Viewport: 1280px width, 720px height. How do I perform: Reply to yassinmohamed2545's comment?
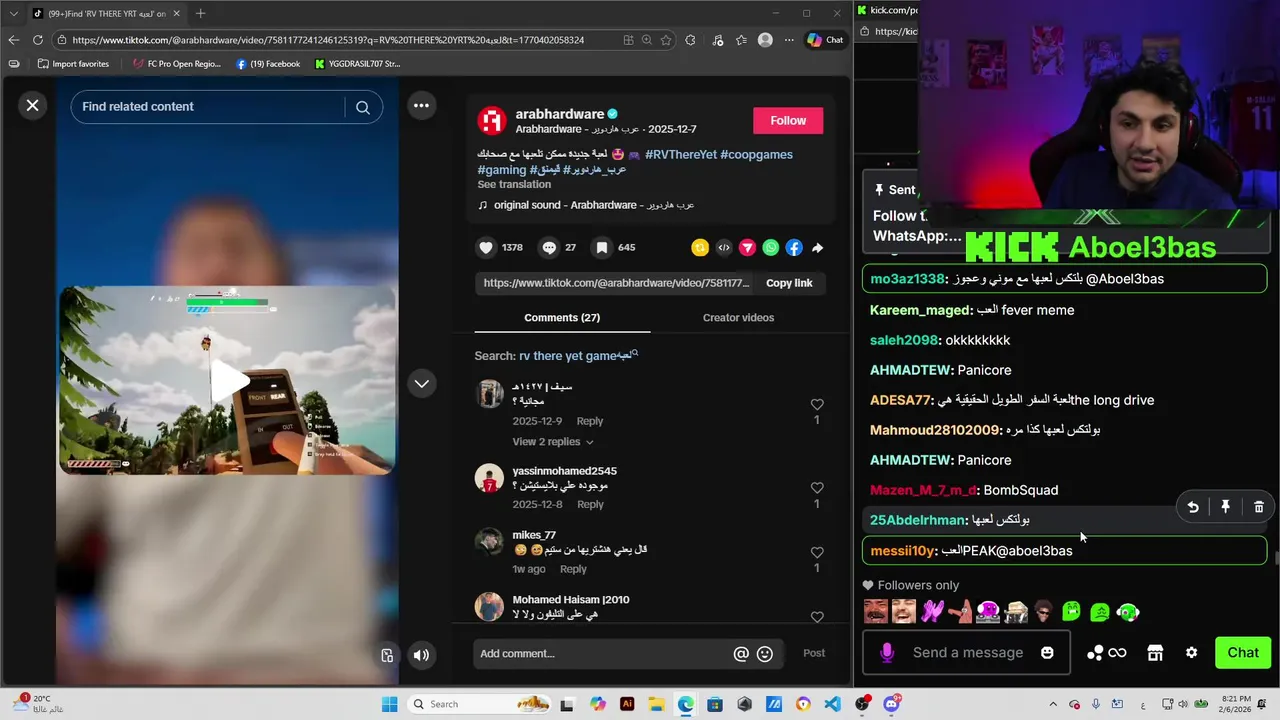tap(590, 505)
